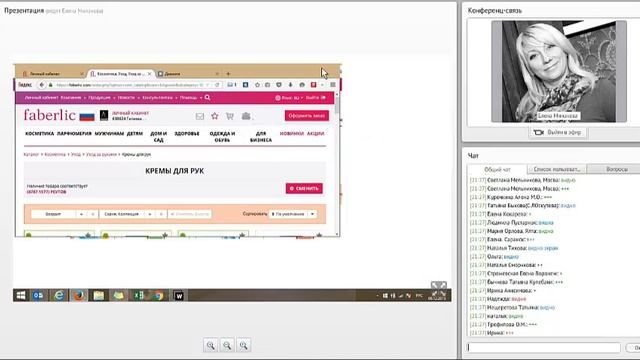640x360 pixels.
Task: Expand the Консультантам top menu
Action: coord(159,98)
